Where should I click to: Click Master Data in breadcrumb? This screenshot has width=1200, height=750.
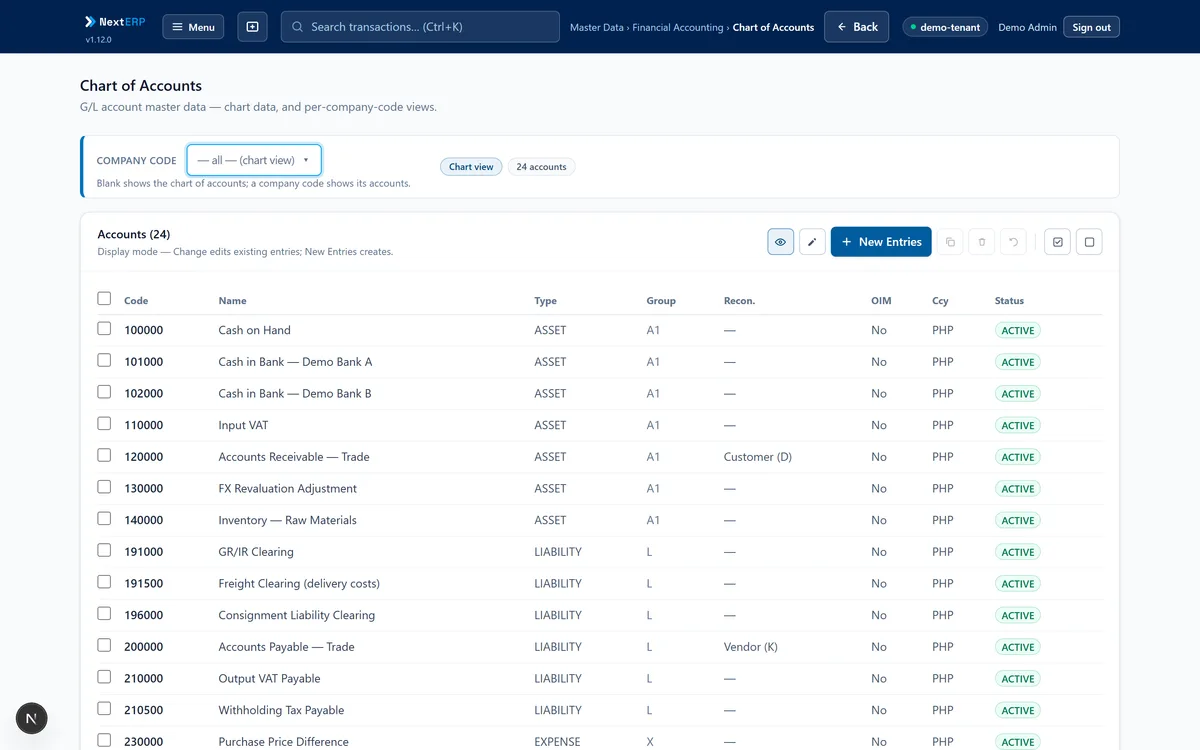point(597,28)
